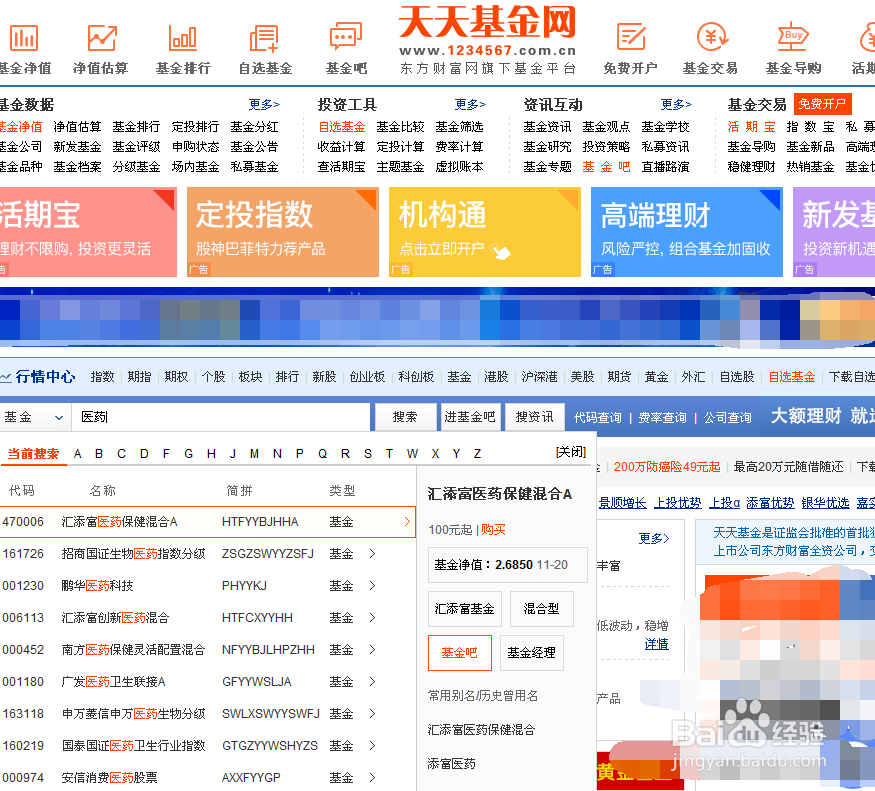The height and width of the screenshot is (791, 875).
Task: Click the search box containing 医药
Action: pyautogui.click(x=220, y=417)
